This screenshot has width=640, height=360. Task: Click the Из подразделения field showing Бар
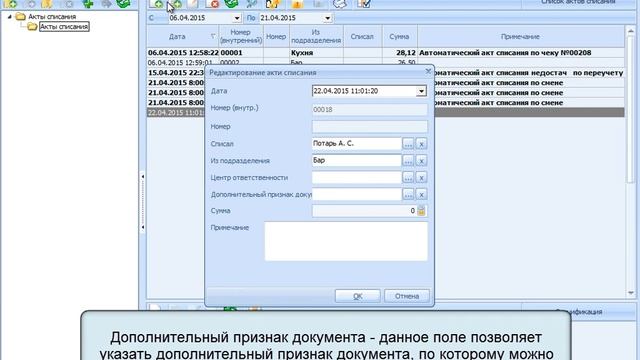357,161
